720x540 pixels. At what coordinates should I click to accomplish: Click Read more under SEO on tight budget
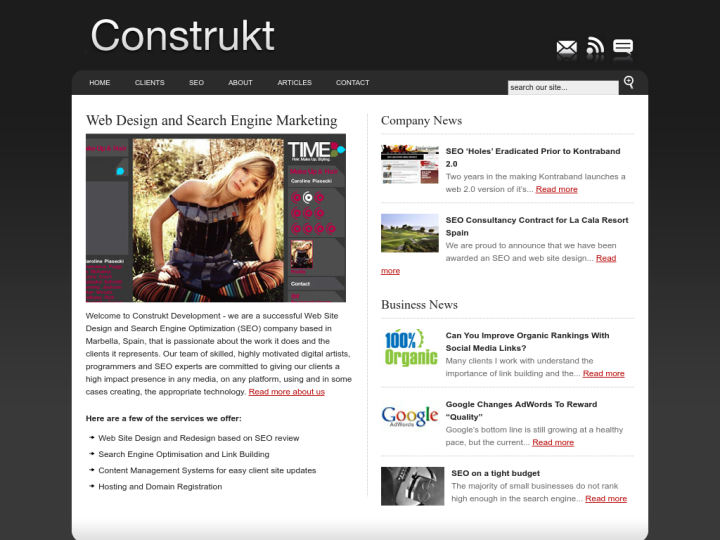coord(606,499)
